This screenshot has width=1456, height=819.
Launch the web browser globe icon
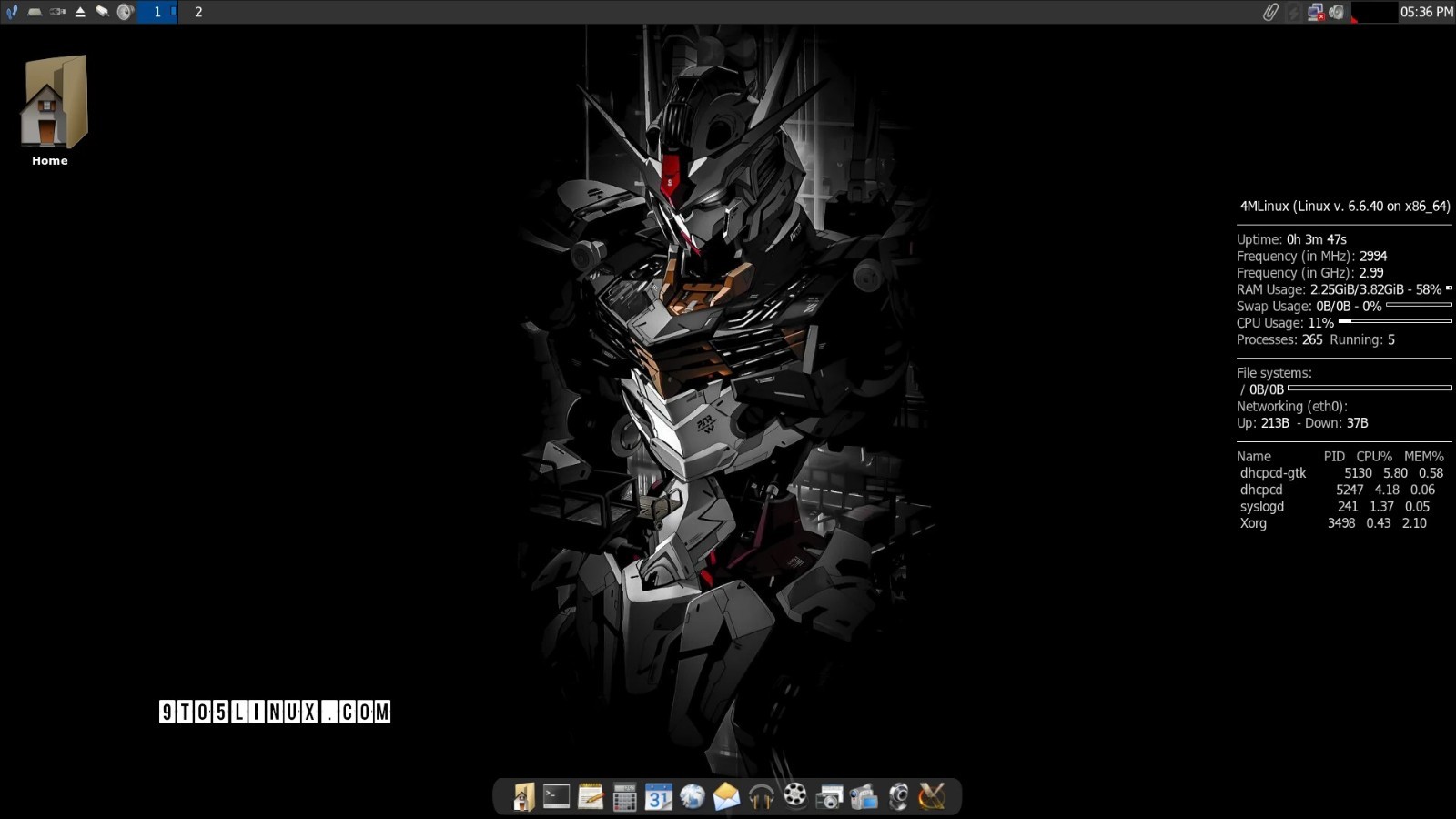click(693, 796)
